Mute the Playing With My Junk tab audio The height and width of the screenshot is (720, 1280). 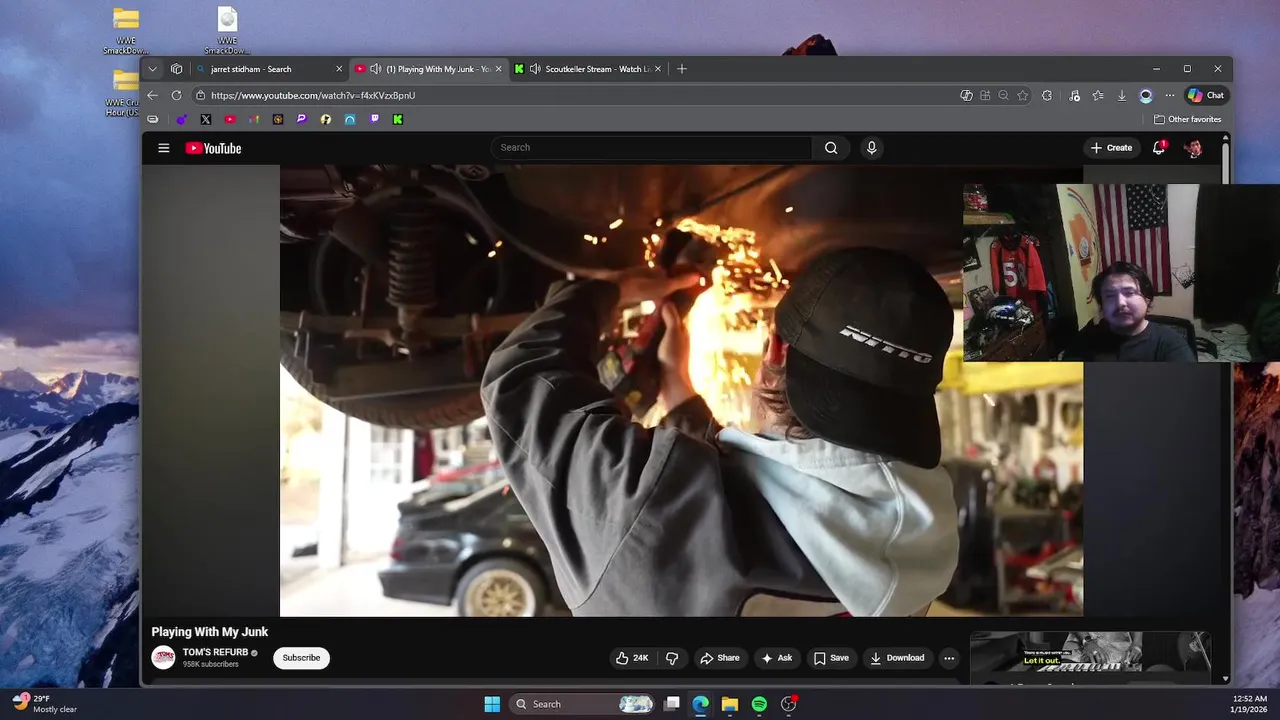375,69
